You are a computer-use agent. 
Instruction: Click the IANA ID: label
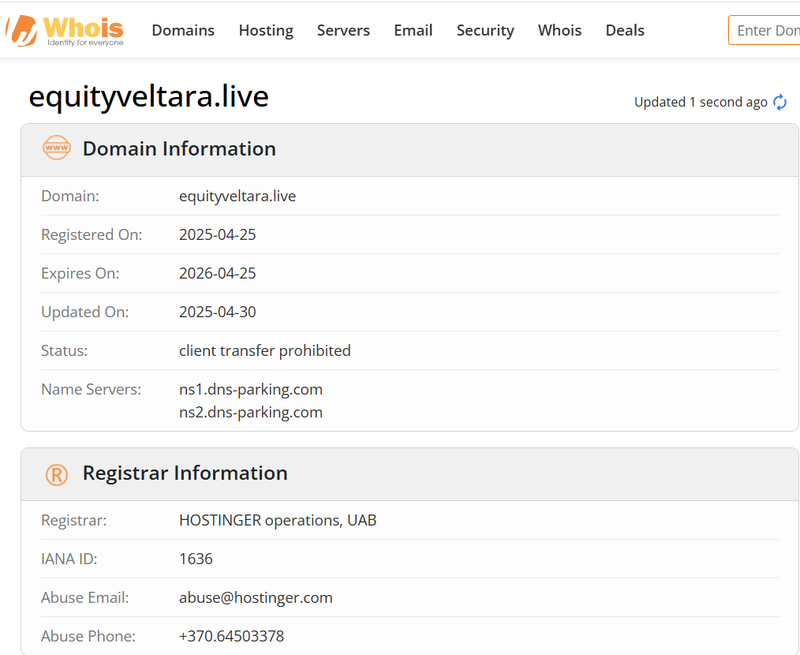pyautogui.click(x=69, y=559)
